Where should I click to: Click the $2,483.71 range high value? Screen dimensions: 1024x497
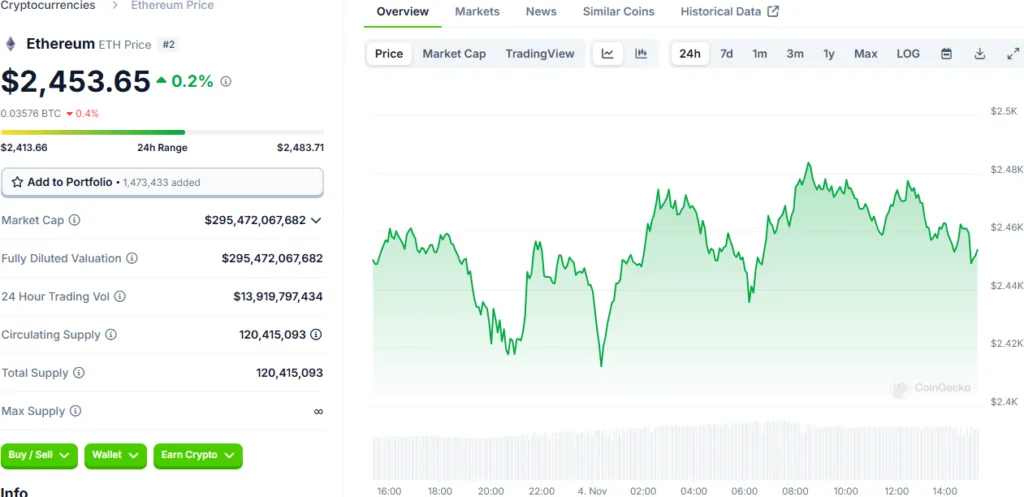pyautogui.click(x=300, y=148)
